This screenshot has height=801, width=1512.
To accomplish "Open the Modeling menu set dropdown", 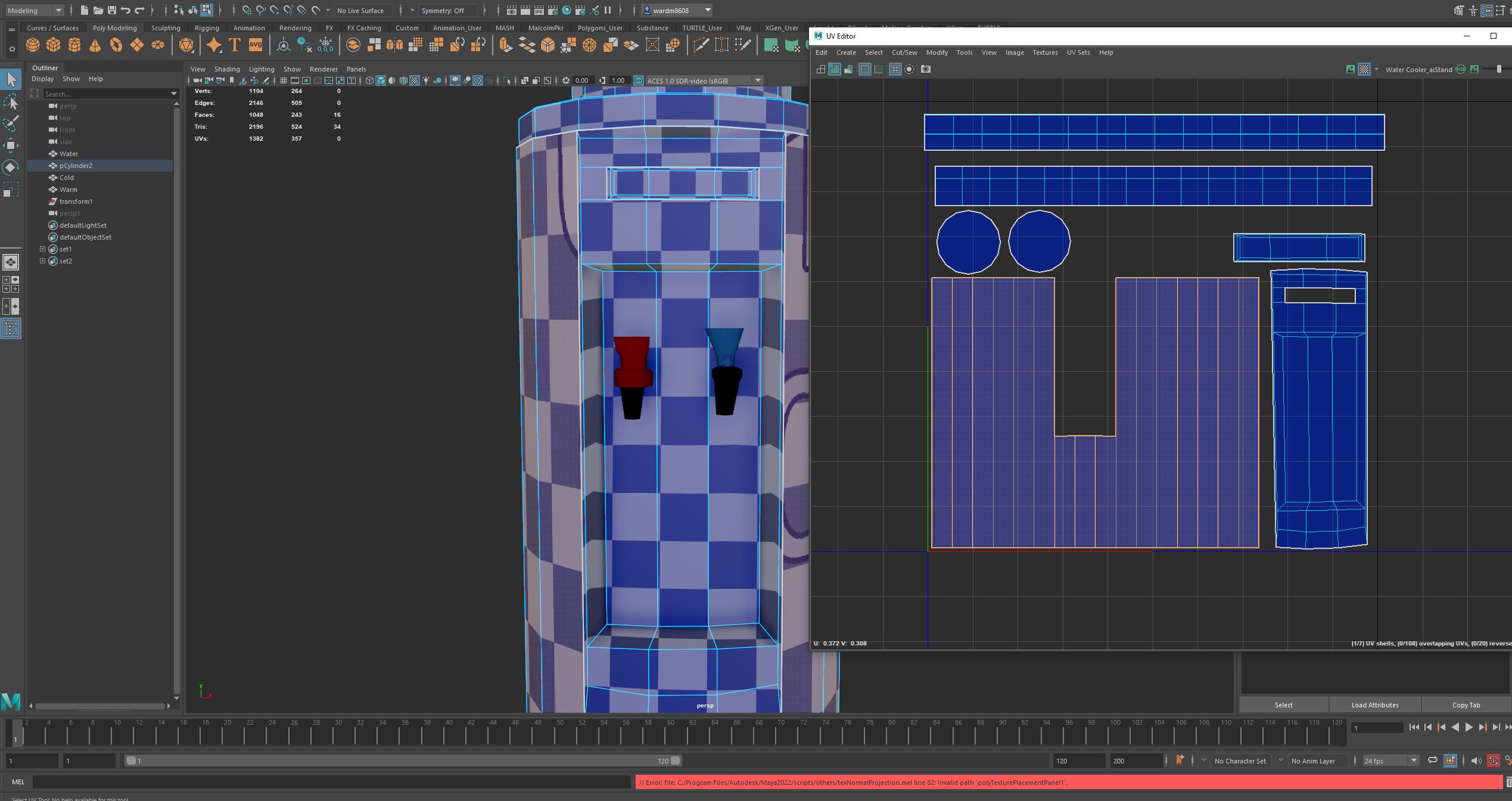I will [58, 10].
